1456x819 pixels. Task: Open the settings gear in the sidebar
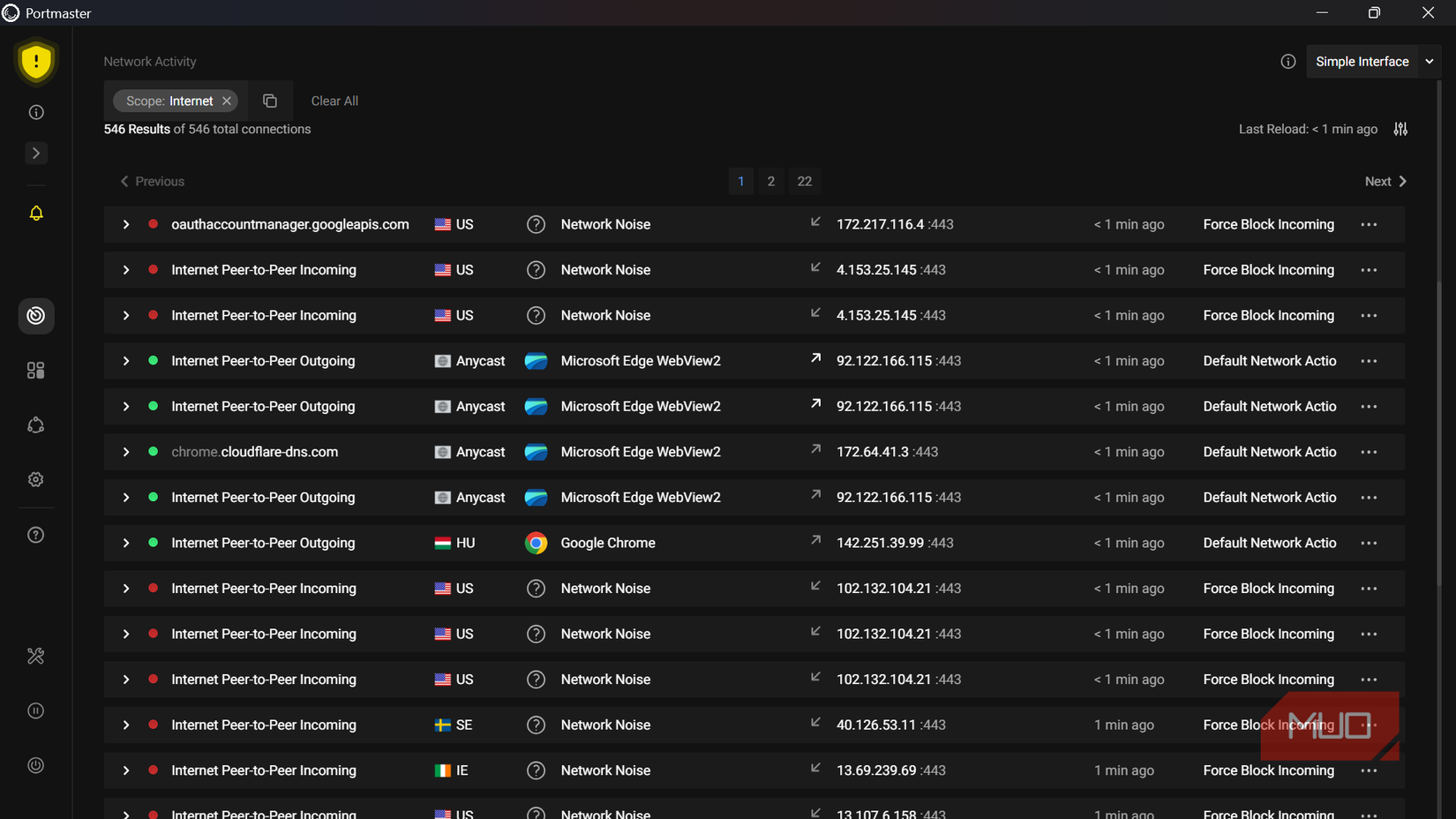pyautogui.click(x=36, y=479)
